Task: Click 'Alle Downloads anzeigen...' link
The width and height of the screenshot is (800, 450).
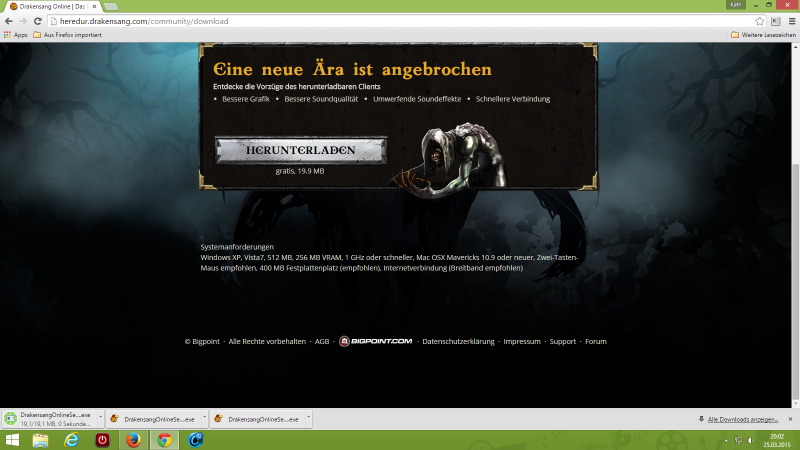Action: (742, 419)
